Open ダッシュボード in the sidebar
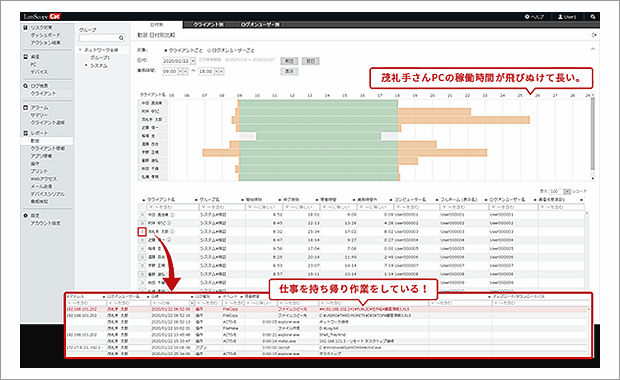 tap(45, 35)
